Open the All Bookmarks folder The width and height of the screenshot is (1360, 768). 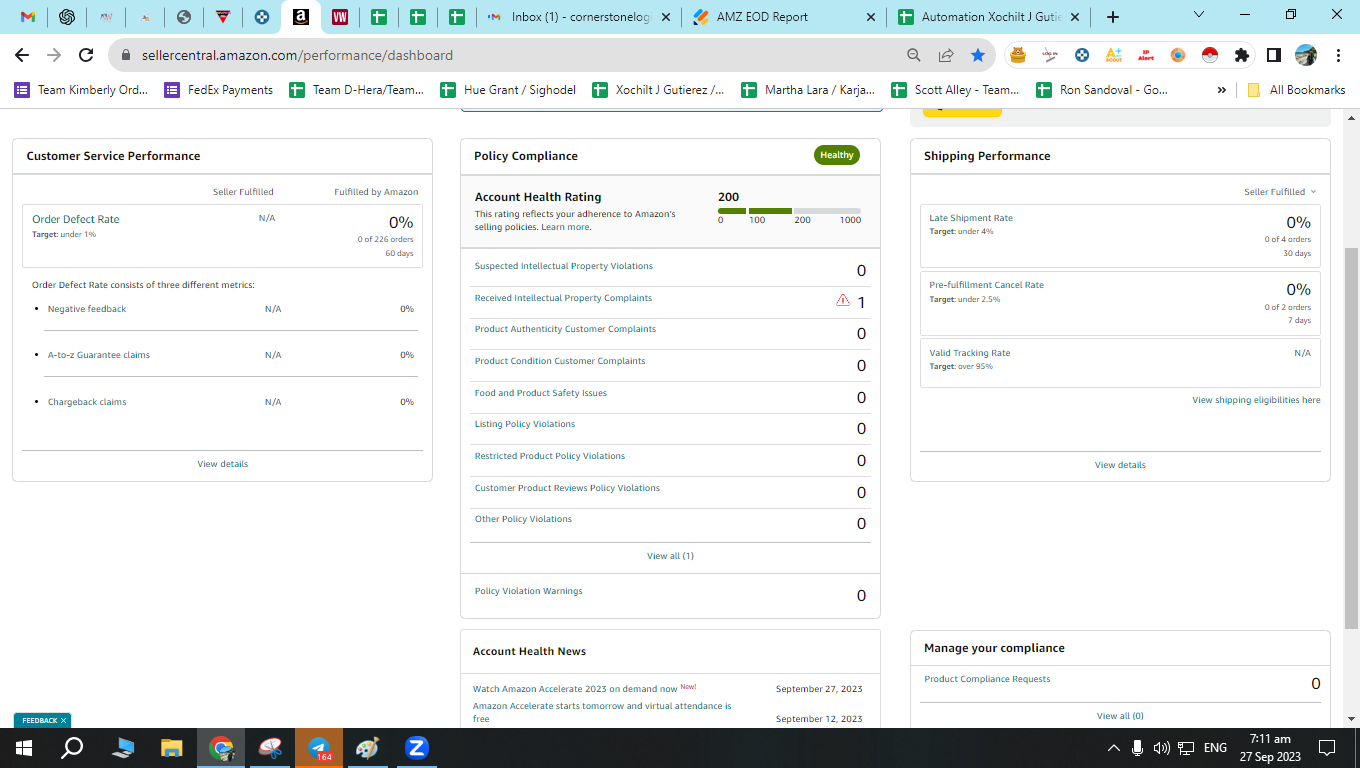click(x=1297, y=90)
